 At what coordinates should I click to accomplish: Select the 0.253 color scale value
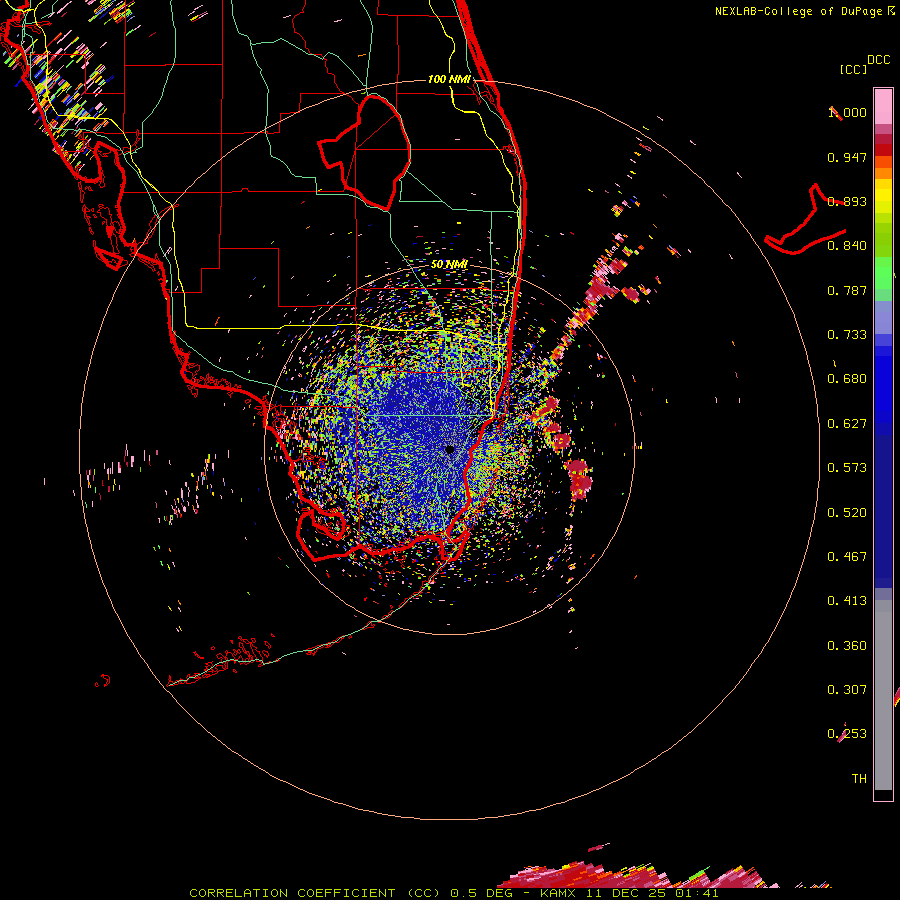point(847,734)
